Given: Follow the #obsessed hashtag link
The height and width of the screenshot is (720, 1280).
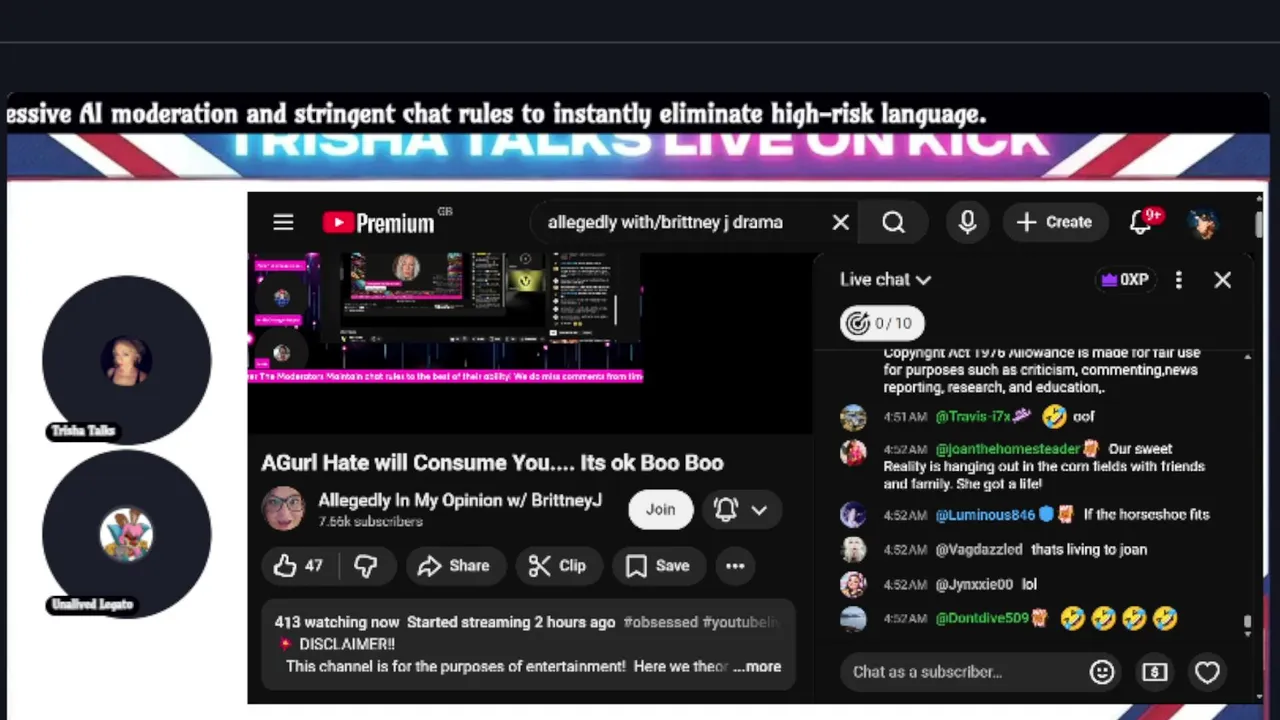Looking at the screenshot, I should [x=660, y=622].
